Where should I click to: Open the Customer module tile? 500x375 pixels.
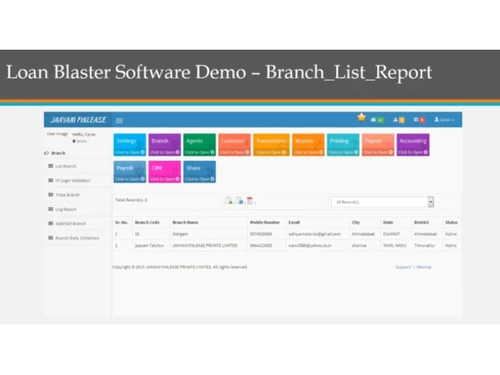click(x=234, y=145)
